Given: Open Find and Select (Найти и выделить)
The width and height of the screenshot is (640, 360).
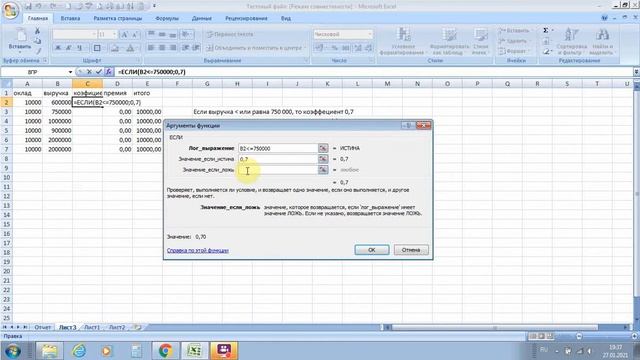Looking at the screenshot, I should coord(601,41).
